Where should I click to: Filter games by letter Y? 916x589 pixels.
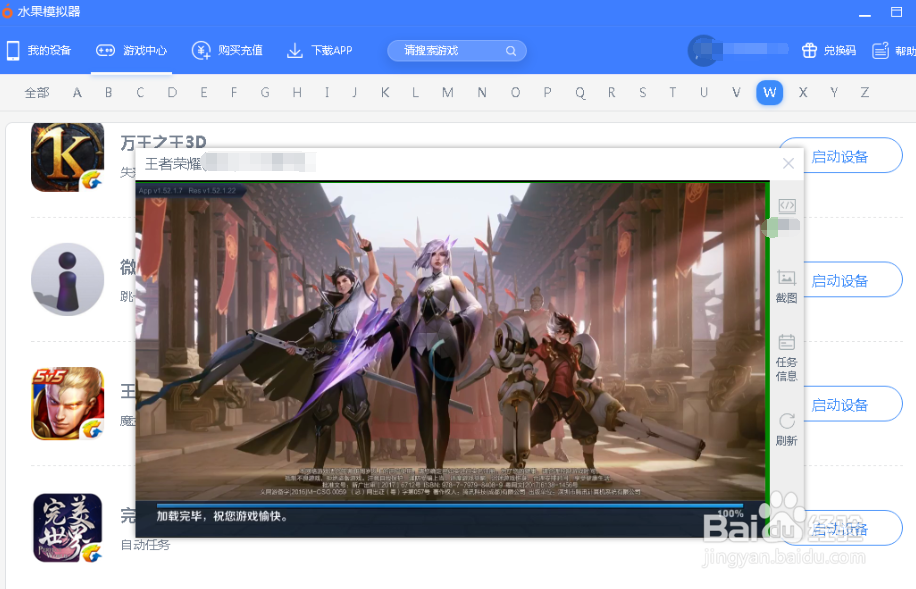click(x=834, y=92)
